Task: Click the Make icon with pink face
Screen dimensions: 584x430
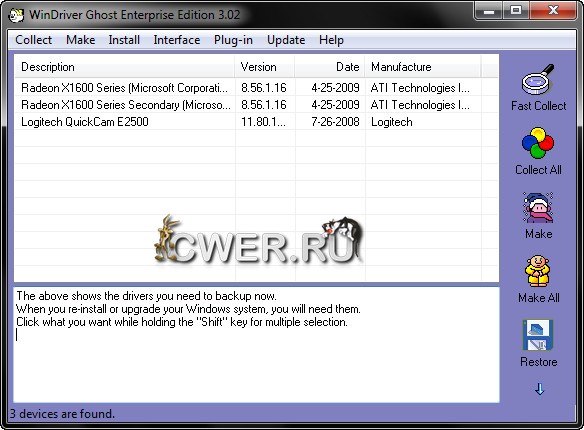Action: point(538,207)
